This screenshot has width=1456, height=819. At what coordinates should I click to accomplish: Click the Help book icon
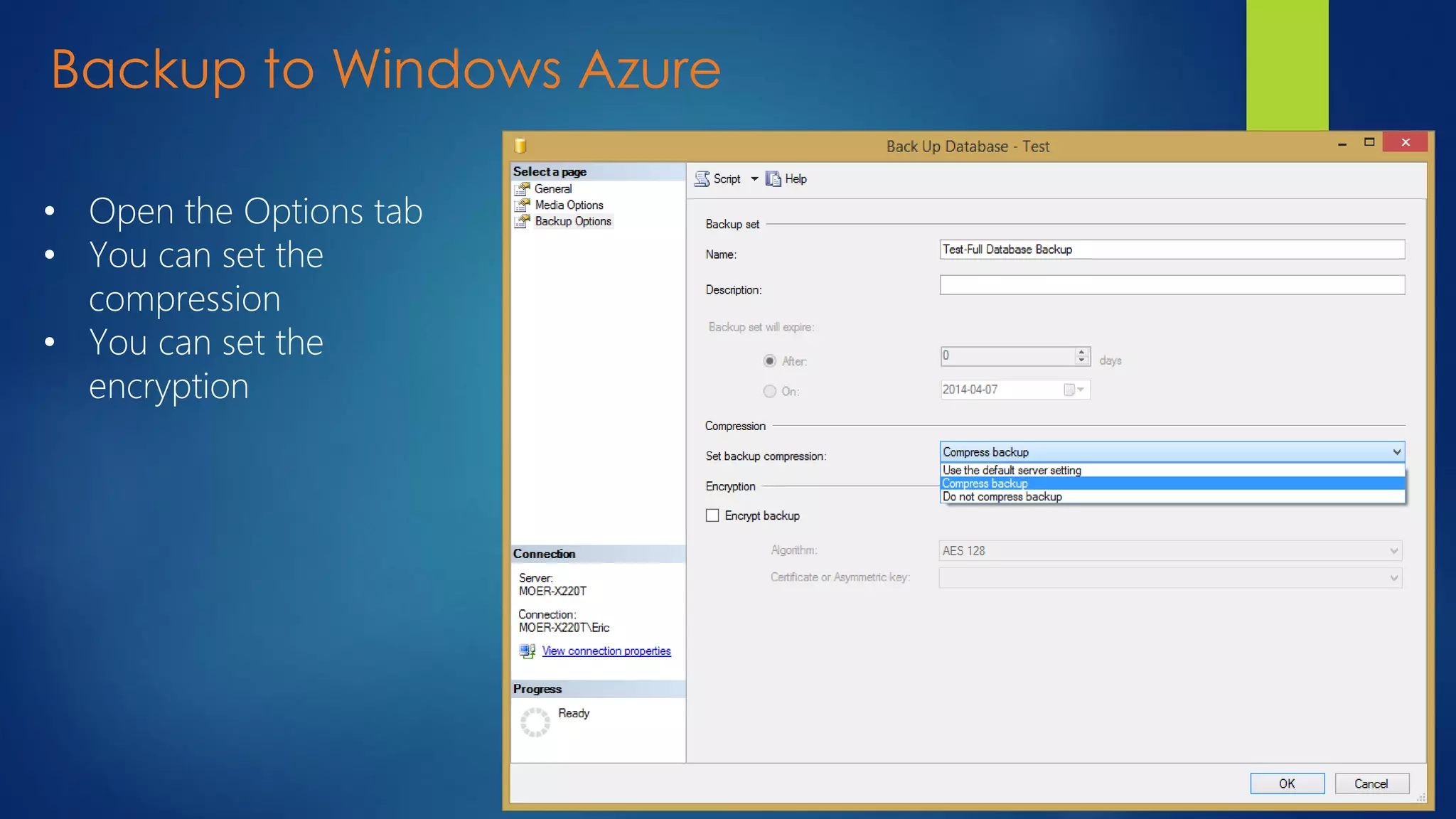pos(773,179)
